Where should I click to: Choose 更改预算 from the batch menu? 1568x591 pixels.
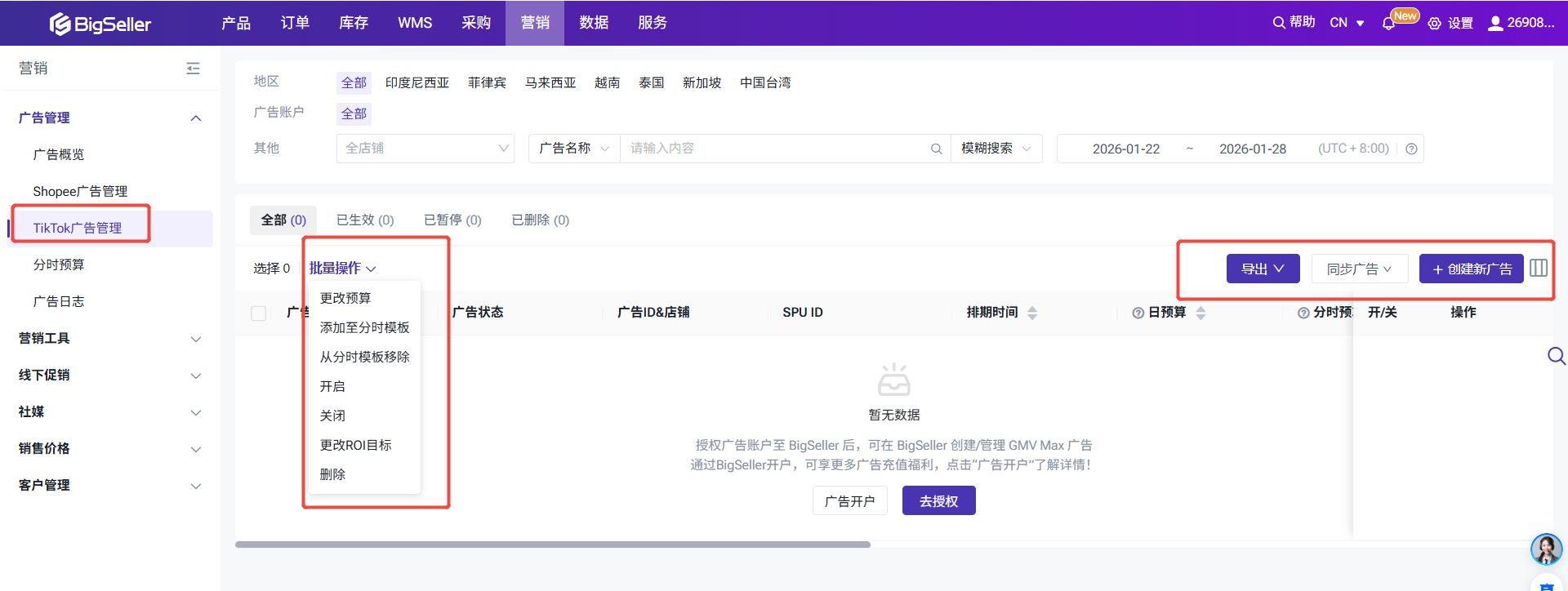click(x=345, y=298)
